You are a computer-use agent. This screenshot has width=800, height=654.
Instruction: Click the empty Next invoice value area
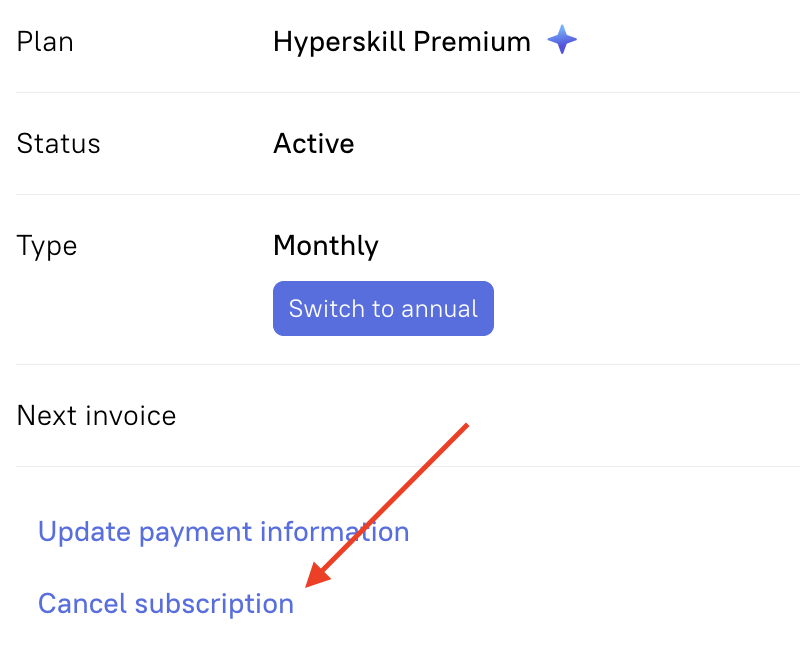tap(536, 416)
